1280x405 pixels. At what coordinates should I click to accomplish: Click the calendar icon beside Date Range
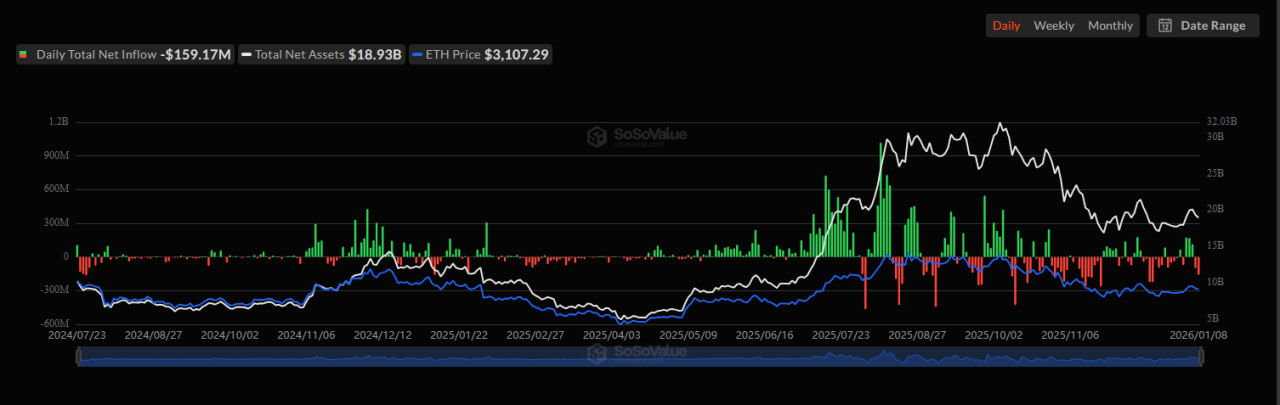(1165, 26)
